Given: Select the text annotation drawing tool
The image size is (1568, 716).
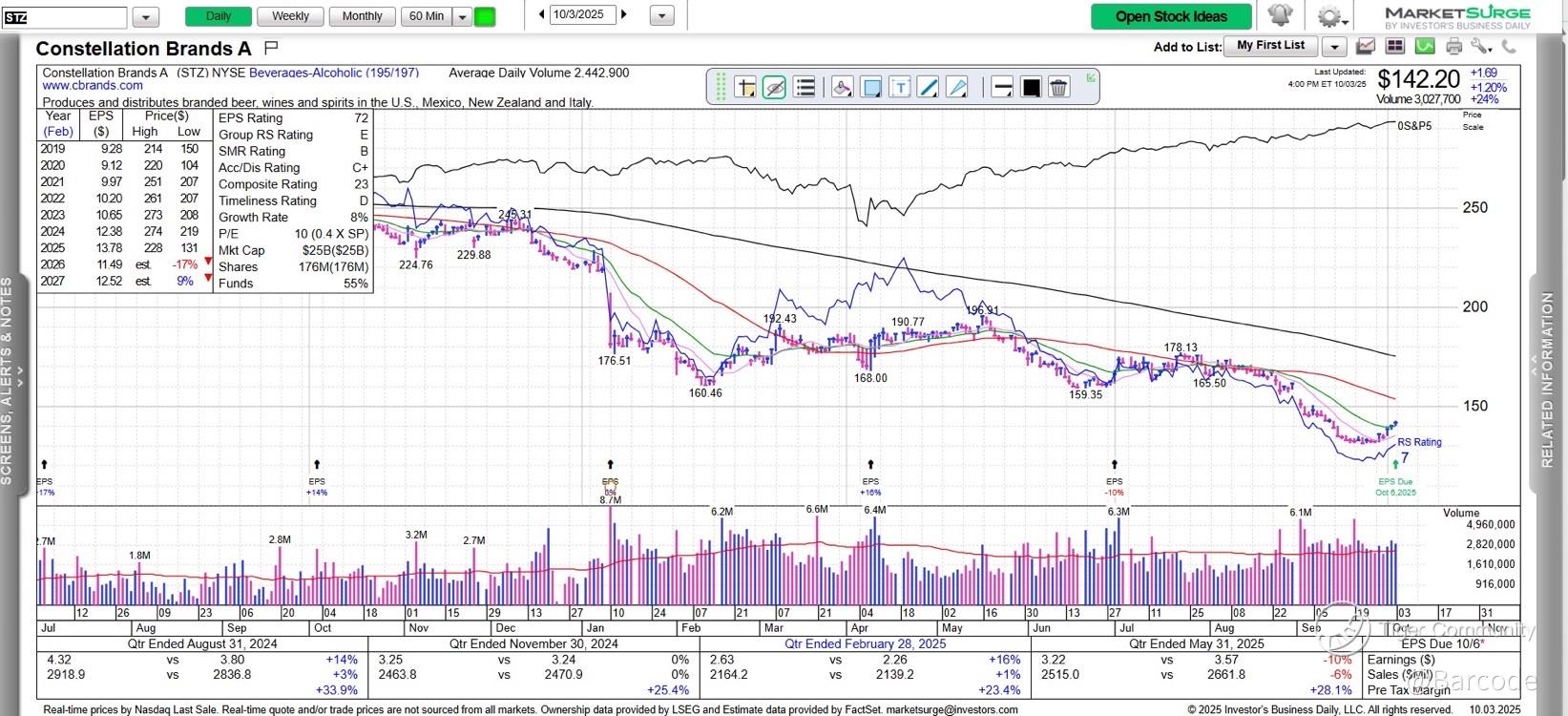Looking at the screenshot, I should [x=899, y=88].
